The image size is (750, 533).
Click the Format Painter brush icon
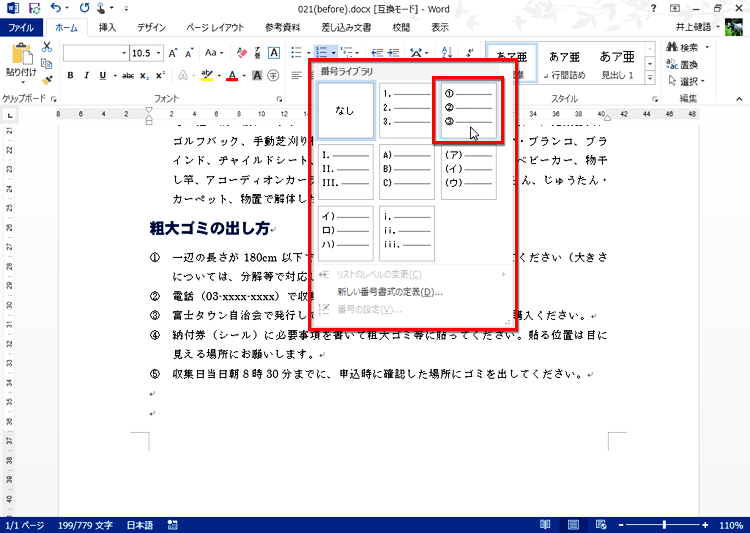pos(46,80)
